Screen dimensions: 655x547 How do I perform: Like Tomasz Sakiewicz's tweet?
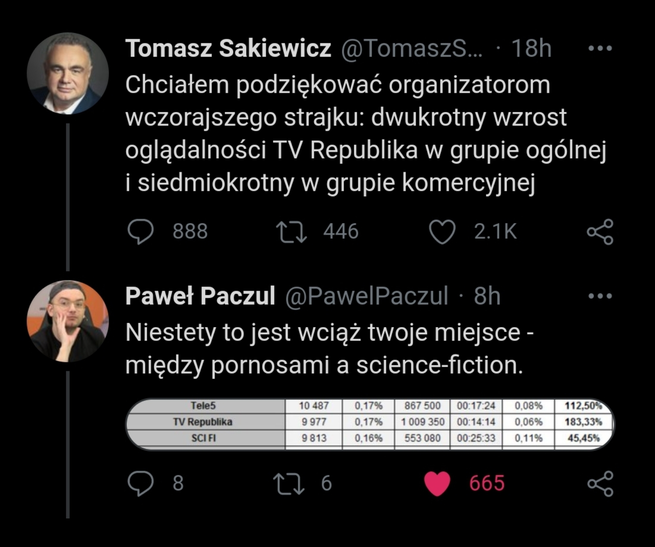point(441,231)
